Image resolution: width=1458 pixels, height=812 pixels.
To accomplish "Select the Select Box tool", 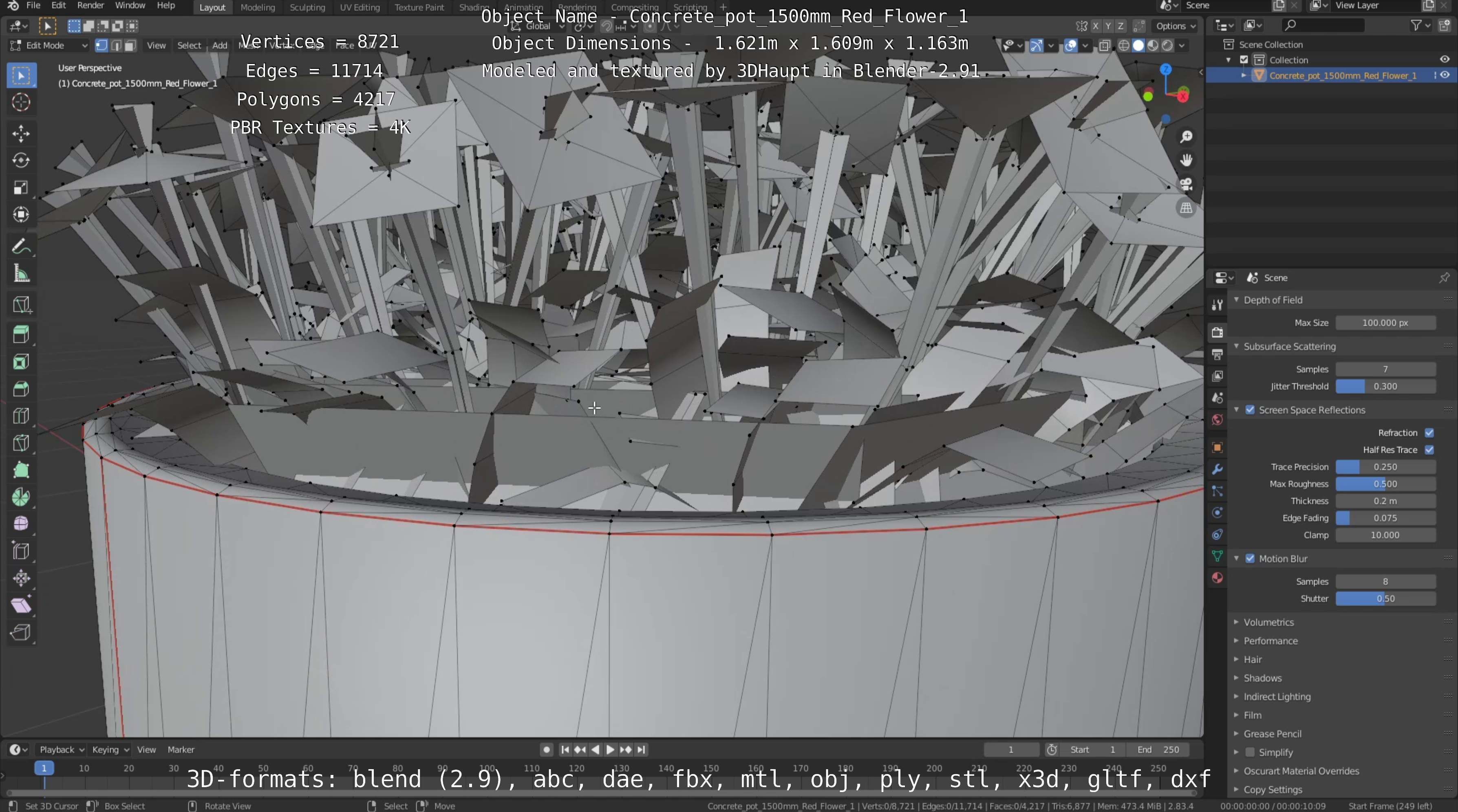I will pyautogui.click(x=22, y=76).
